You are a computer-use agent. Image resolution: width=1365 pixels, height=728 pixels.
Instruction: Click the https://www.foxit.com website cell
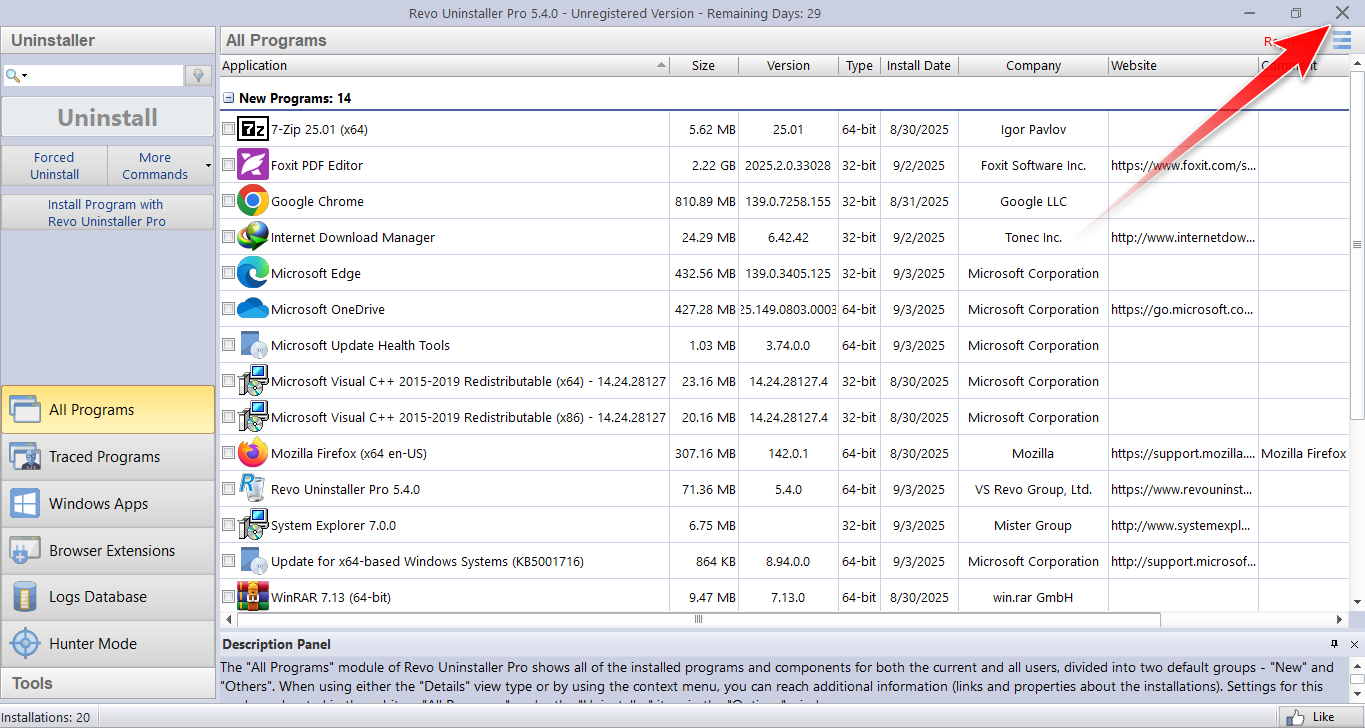pos(1183,165)
